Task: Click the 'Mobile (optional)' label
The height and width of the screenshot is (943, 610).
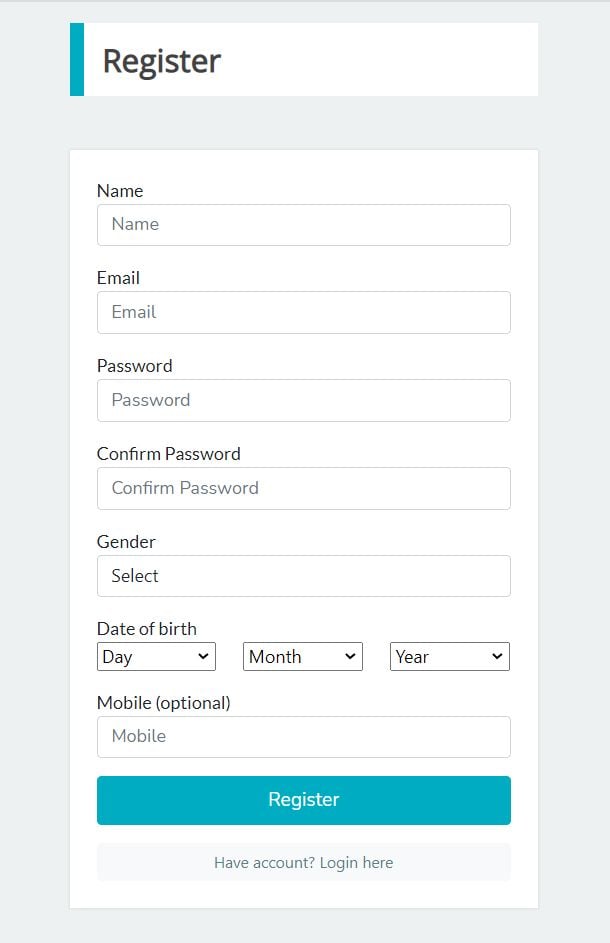Action: coord(163,703)
